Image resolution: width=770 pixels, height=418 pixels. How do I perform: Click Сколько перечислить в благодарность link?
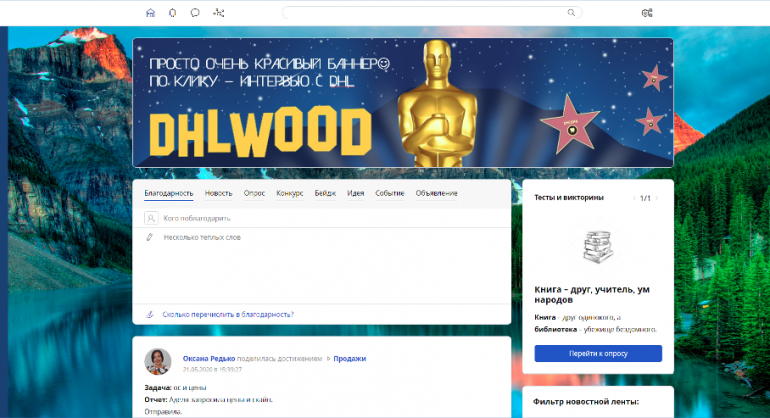[228, 314]
